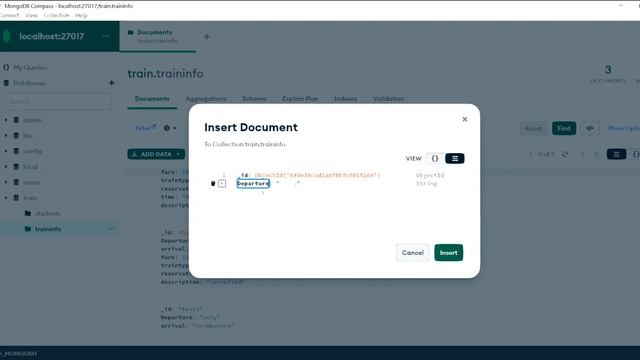Image resolution: width=640 pixels, height=360 pixels.
Task: Go to previous page of documents
Action: click(582, 154)
